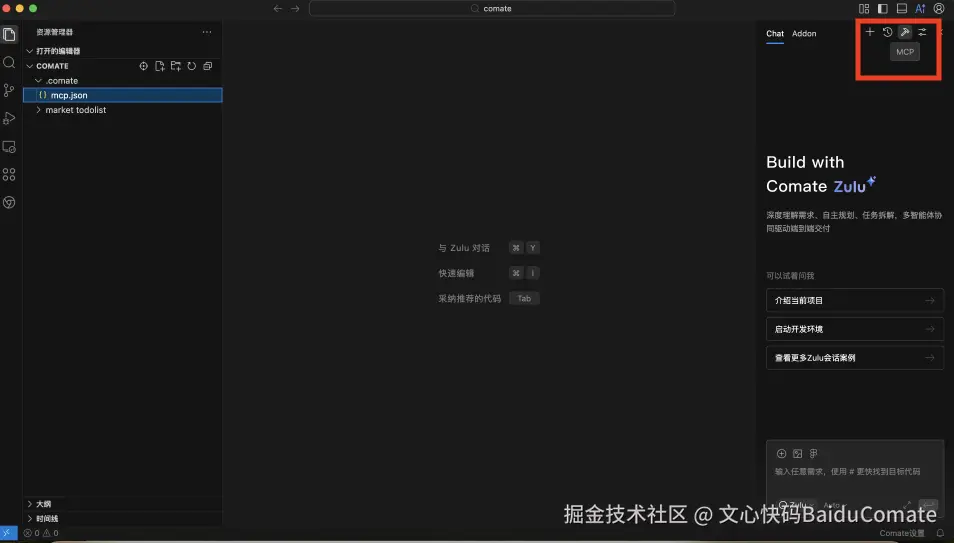
Task: Open chat settings sliders icon
Action: point(922,32)
